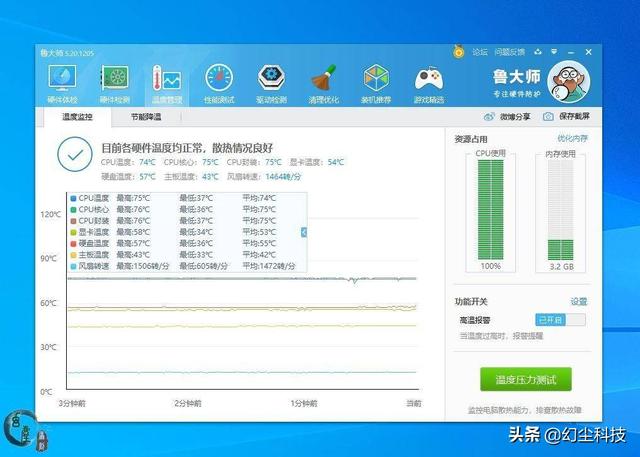Open the skin changer icon in title bar

(538, 52)
